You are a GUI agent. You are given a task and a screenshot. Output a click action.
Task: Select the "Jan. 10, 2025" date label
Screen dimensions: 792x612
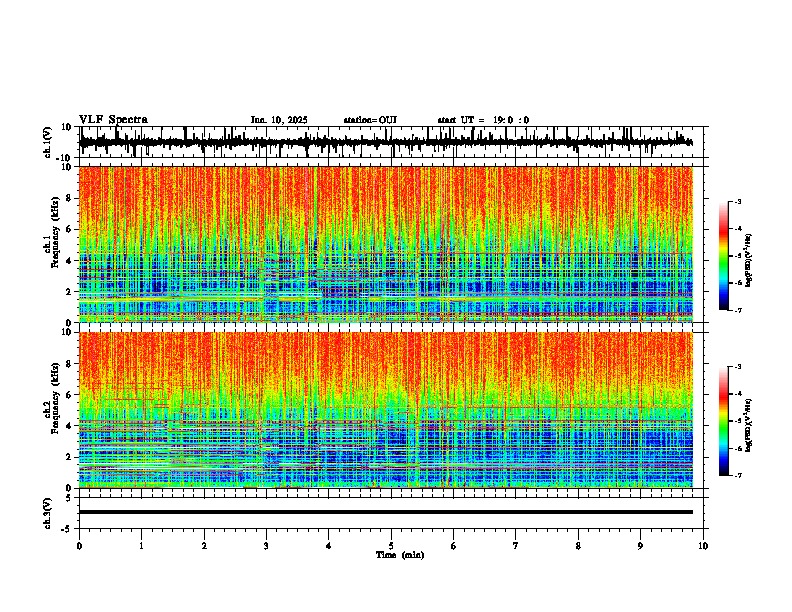click(279, 120)
